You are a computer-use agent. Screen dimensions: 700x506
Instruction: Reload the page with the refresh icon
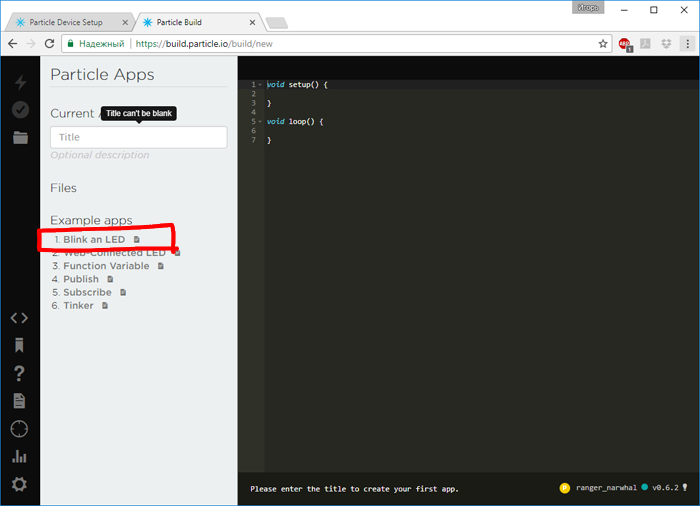tap(50, 44)
